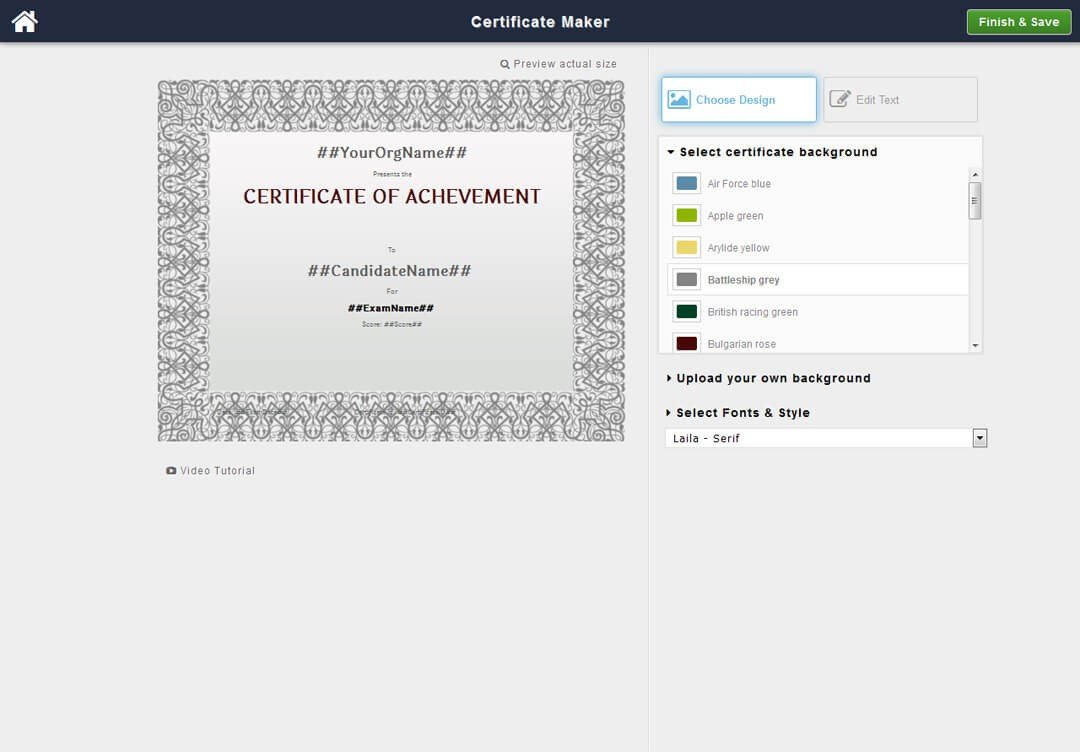Click the background list scroll up arrow
The height and width of the screenshot is (752, 1080).
point(975,175)
